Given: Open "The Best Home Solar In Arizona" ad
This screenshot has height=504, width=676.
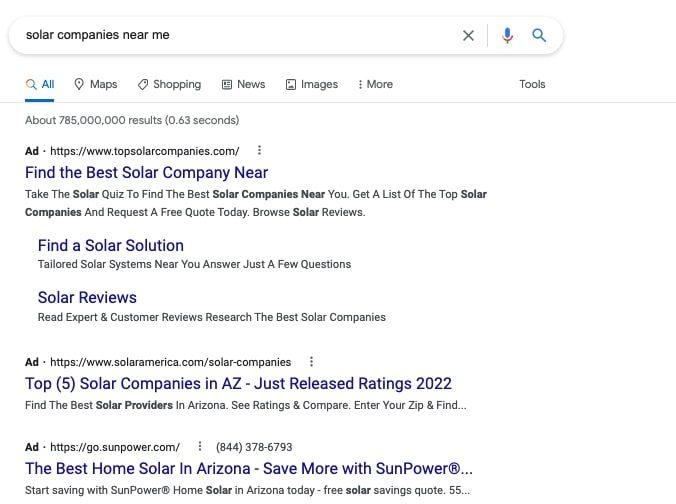Looking at the screenshot, I should click(248, 468).
